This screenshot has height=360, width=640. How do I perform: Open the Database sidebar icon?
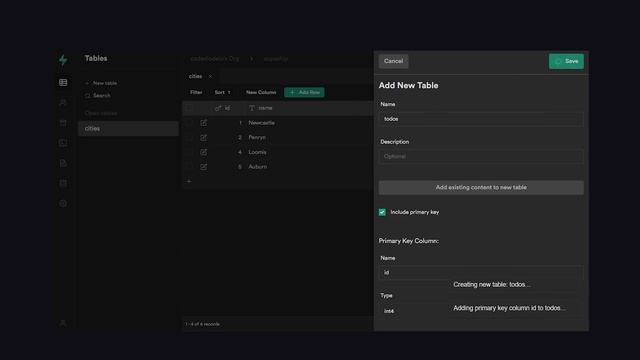63,183
